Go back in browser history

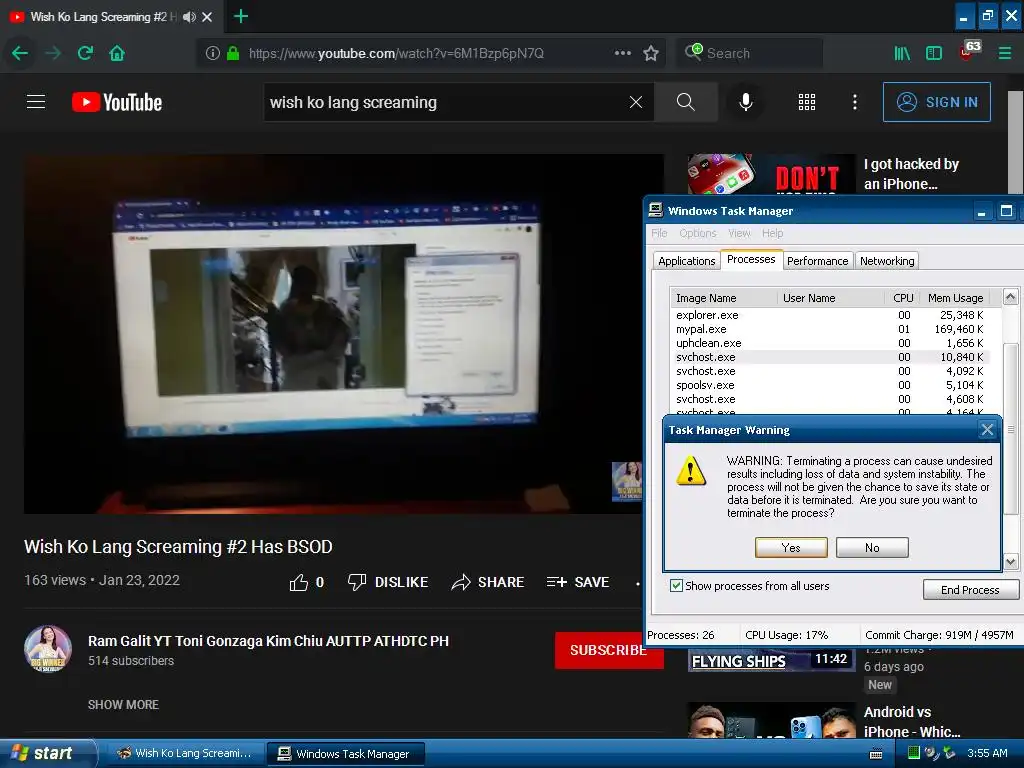[x=20, y=53]
